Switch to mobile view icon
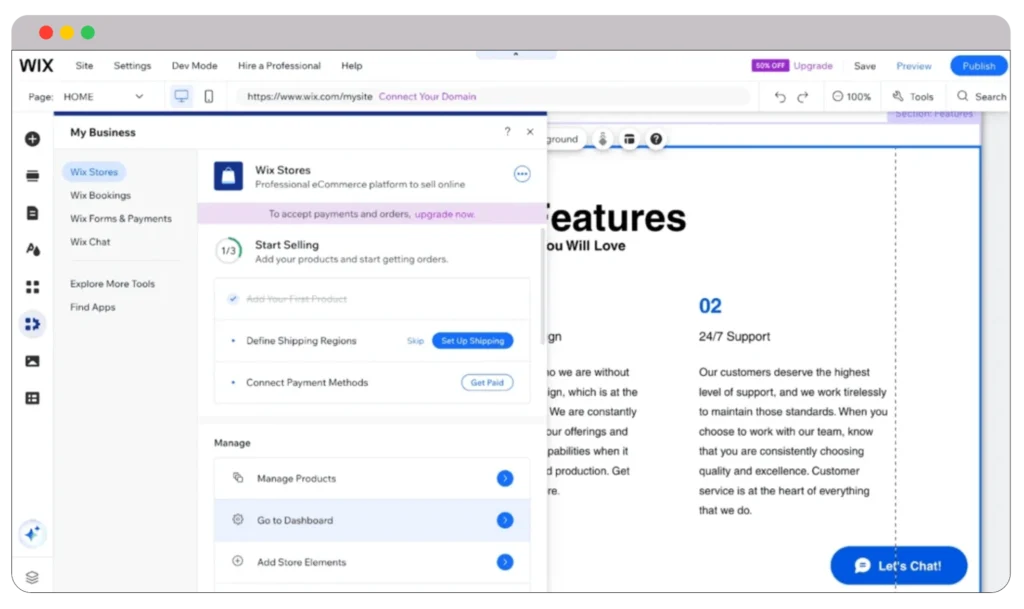Screen dimensions: 1024x609 pyautogui.click(x=209, y=97)
